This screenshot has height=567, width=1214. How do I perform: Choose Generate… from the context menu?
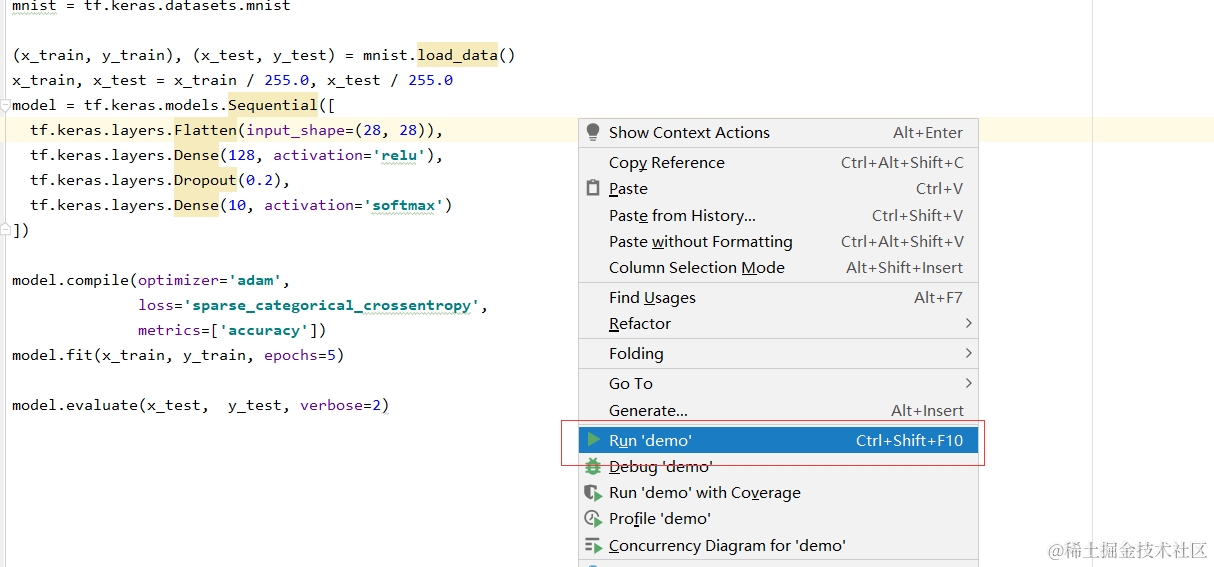tap(778, 410)
